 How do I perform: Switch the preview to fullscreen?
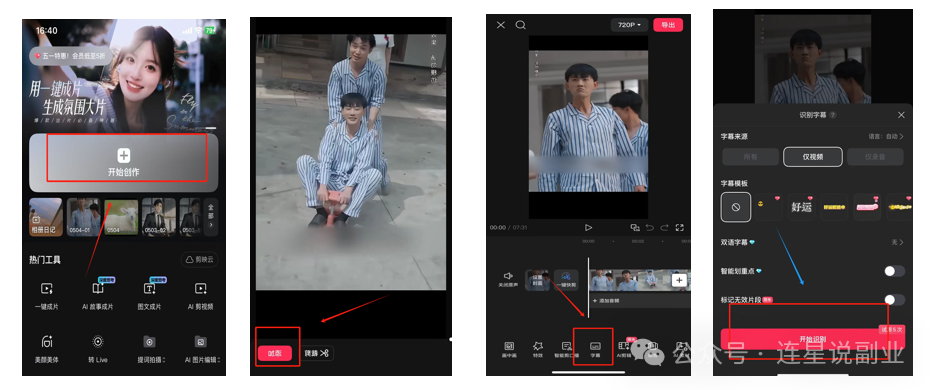(680, 227)
